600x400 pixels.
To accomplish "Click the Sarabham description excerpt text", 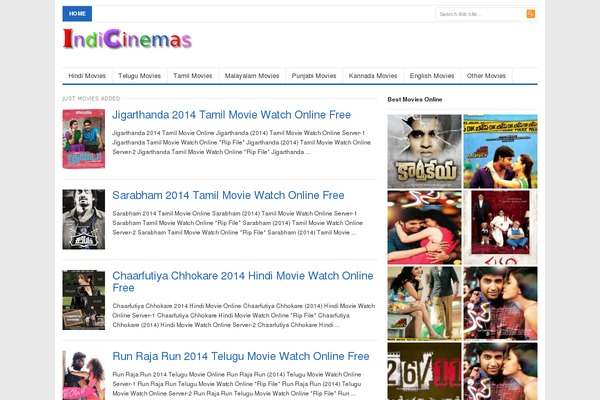I will click(238, 223).
